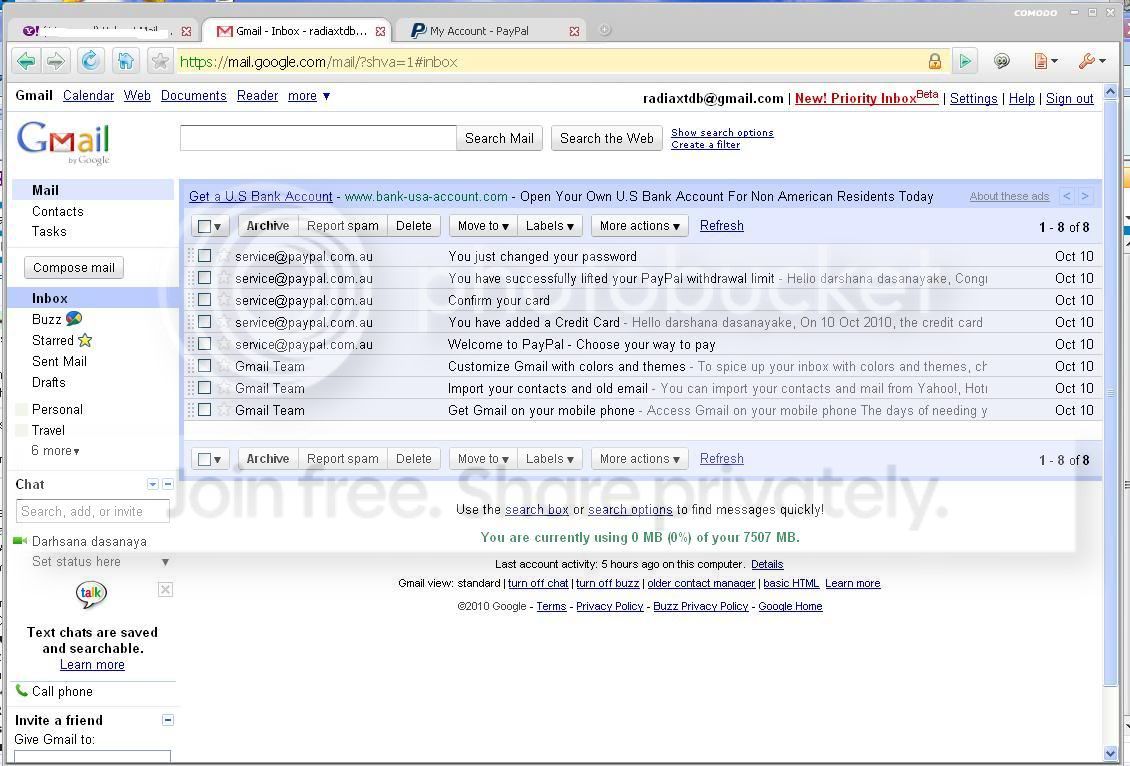Screen dimensions: 1130x766
Task: Click the Search the Web button
Action: click(607, 138)
